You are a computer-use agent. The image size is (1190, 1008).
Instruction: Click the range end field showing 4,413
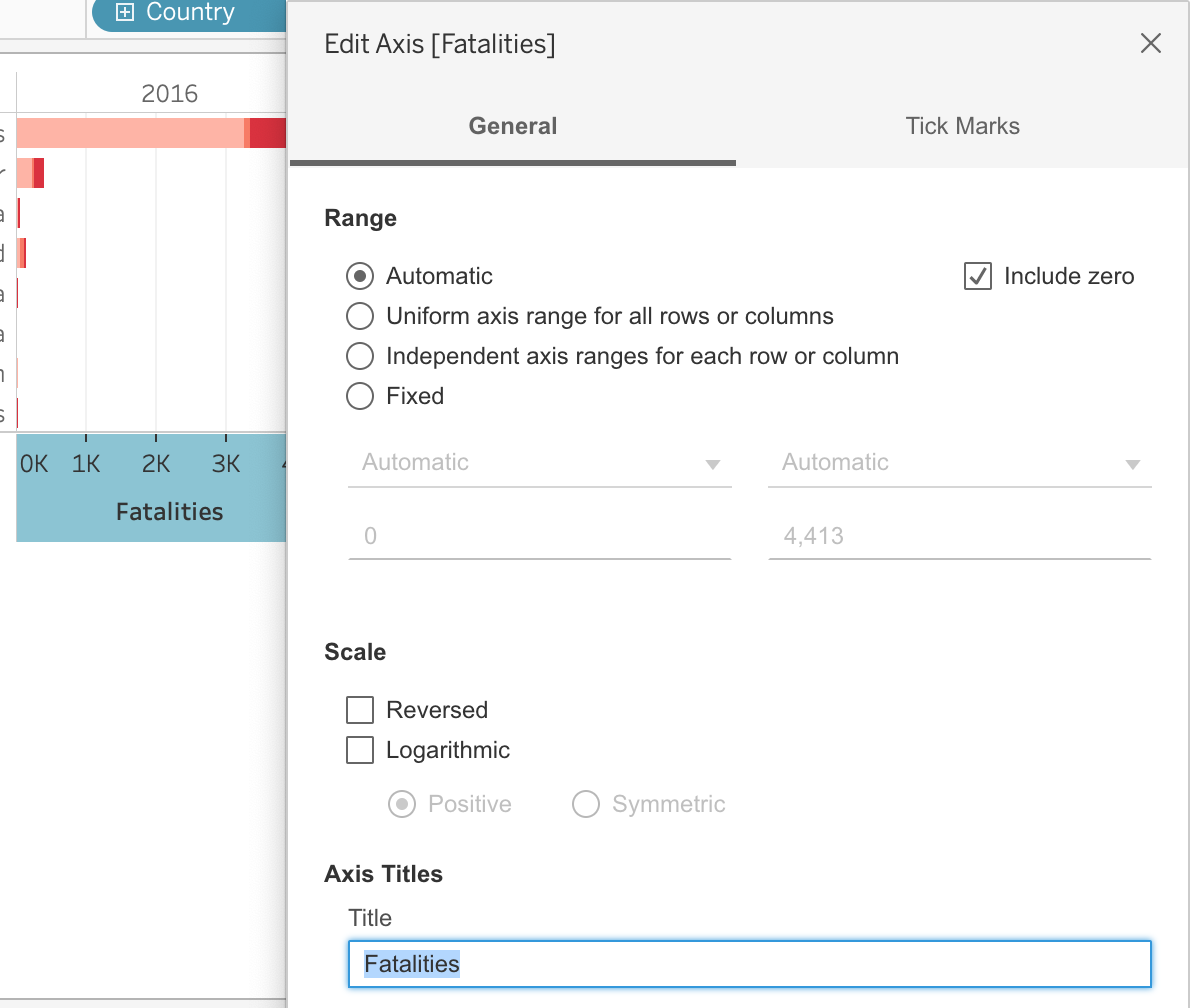[x=960, y=536]
